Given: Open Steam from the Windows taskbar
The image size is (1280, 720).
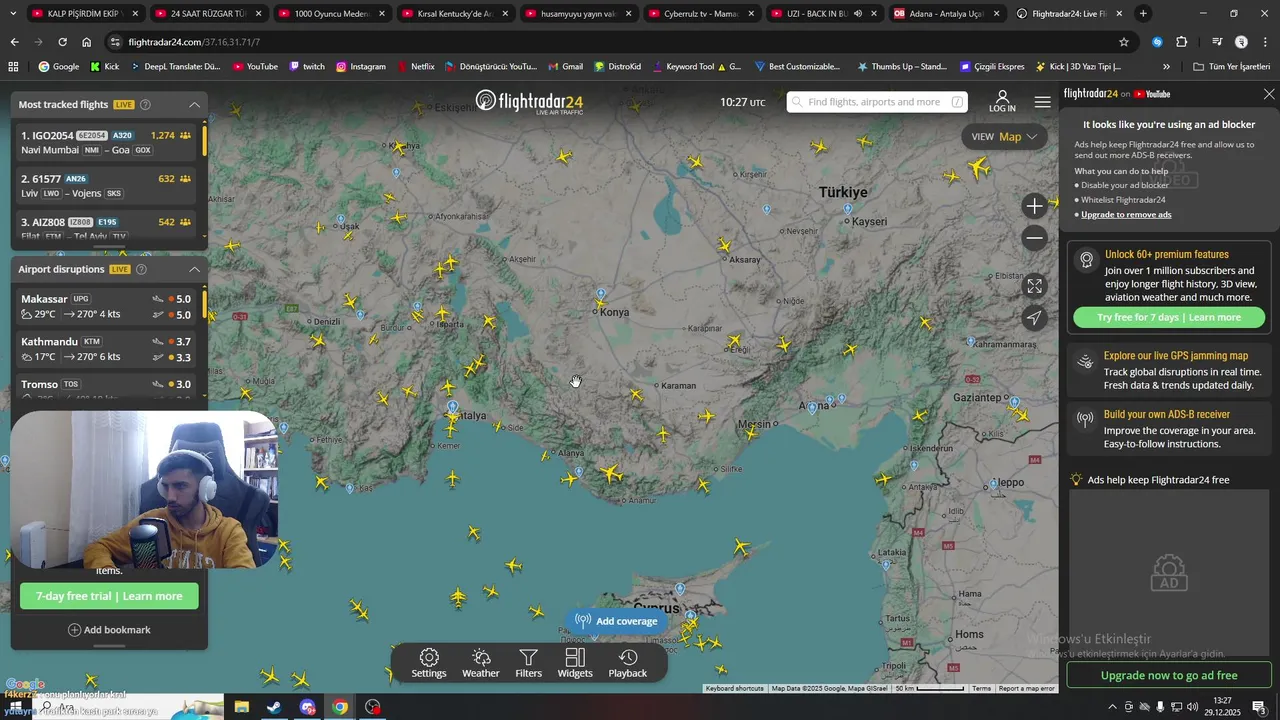Looking at the screenshot, I should click(x=274, y=707).
